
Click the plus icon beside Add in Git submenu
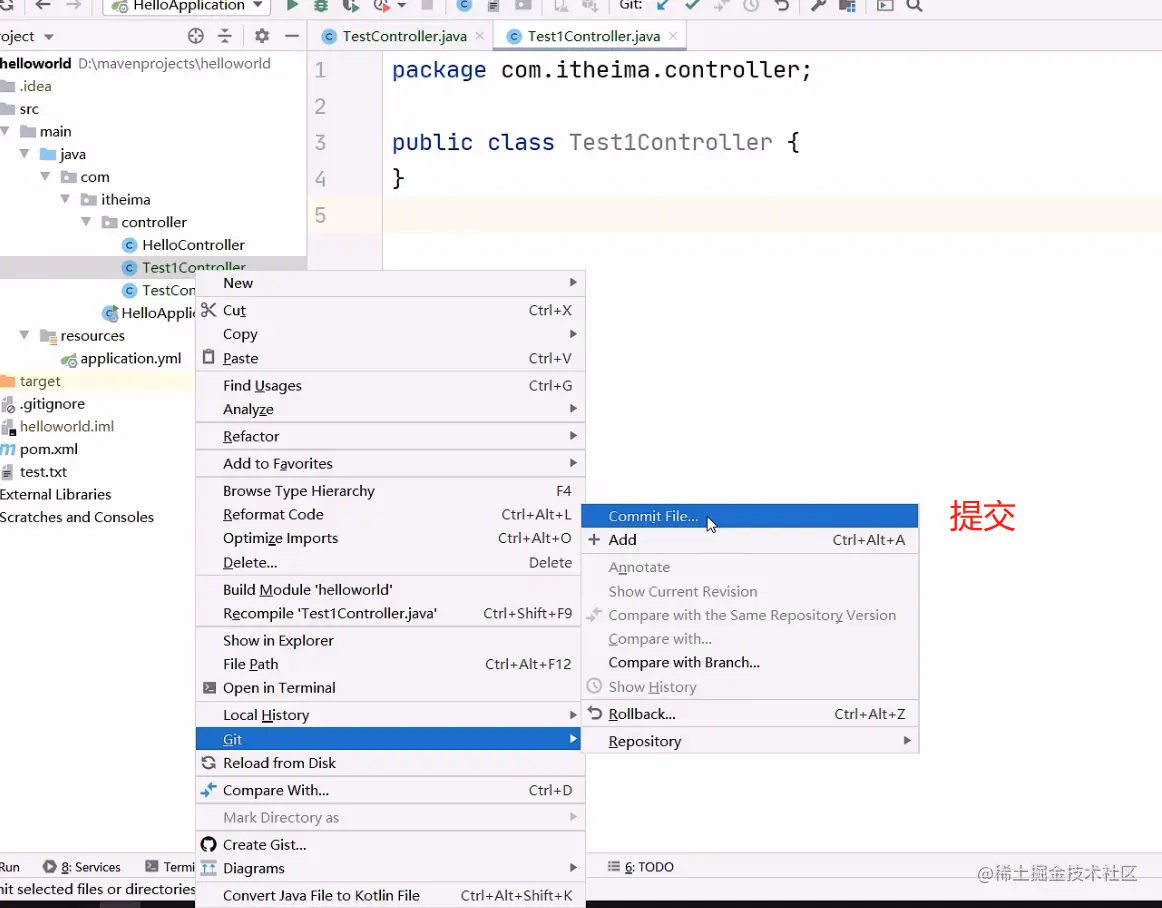594,540
